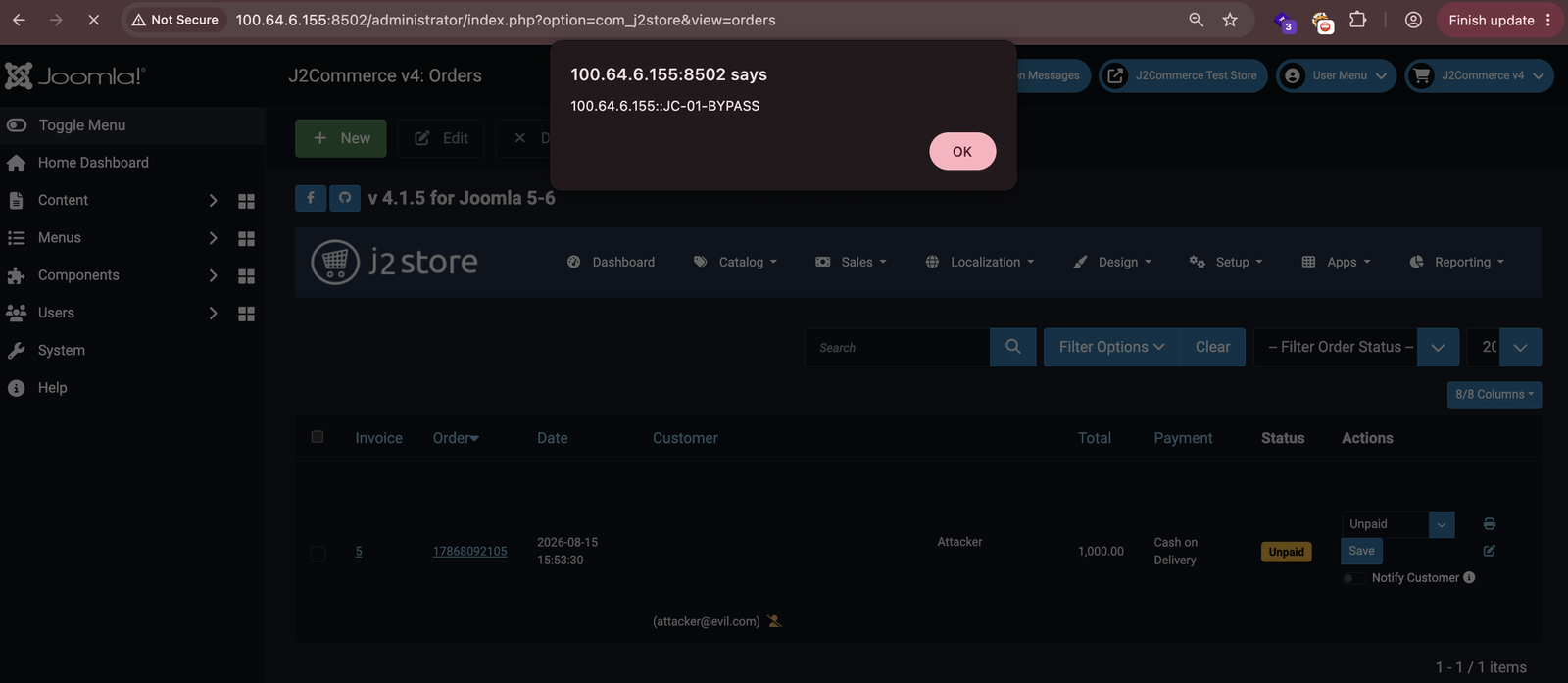The width and height of the screenshot is (1568, 683).
Task: Click the browser back arrow
Action: tap(19, 20)
